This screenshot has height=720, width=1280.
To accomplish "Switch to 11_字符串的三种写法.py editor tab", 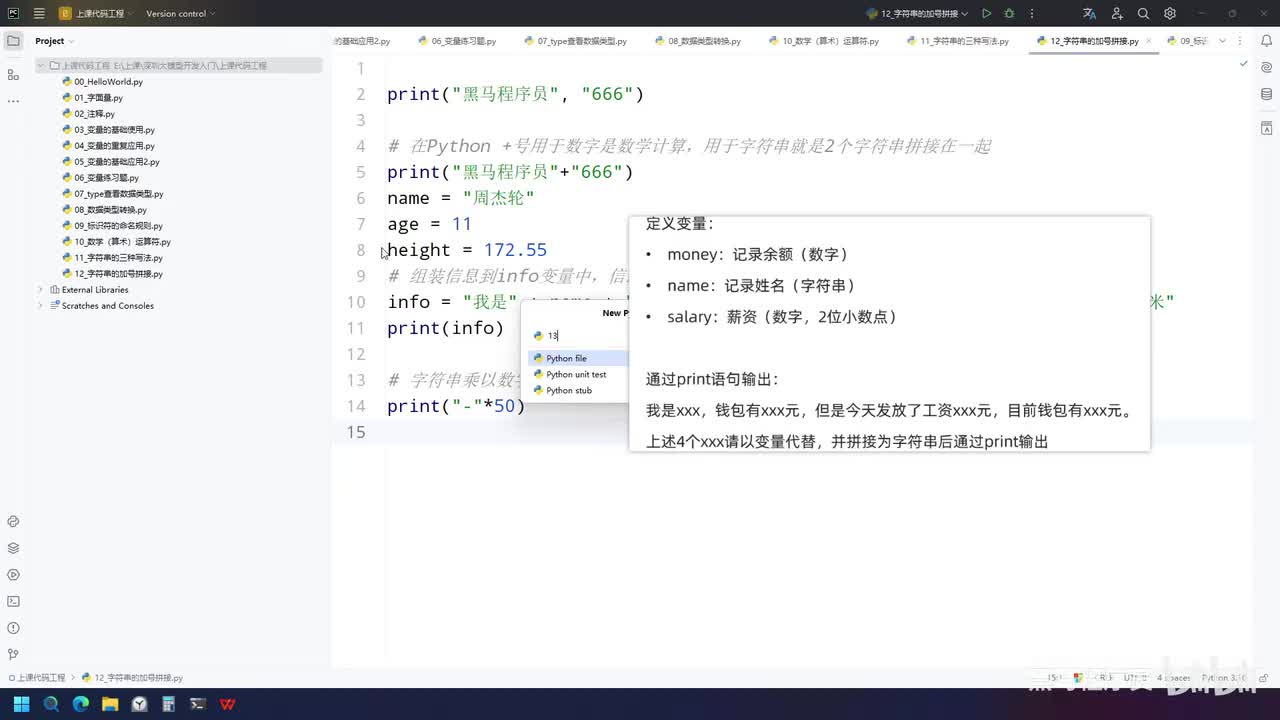I will [x=957, y=41].
